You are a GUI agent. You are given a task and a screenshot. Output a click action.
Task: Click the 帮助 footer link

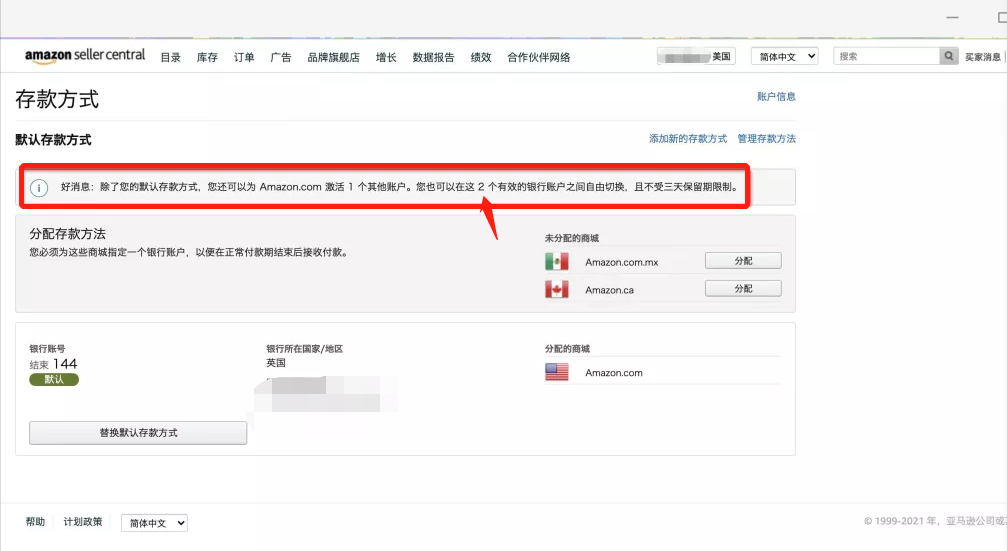click(x=35, y=521)
